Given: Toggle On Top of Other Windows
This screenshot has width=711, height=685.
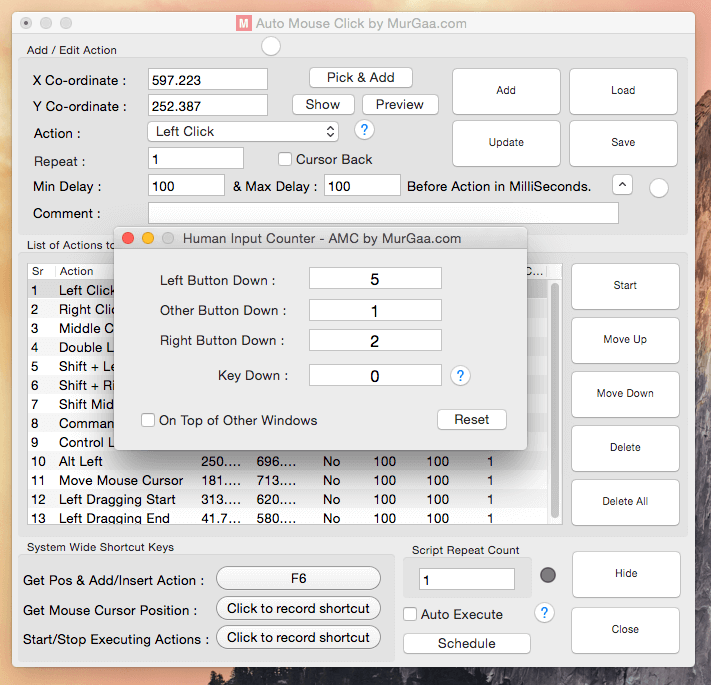Looking at the screenshot, I should [x=148, y=420].
